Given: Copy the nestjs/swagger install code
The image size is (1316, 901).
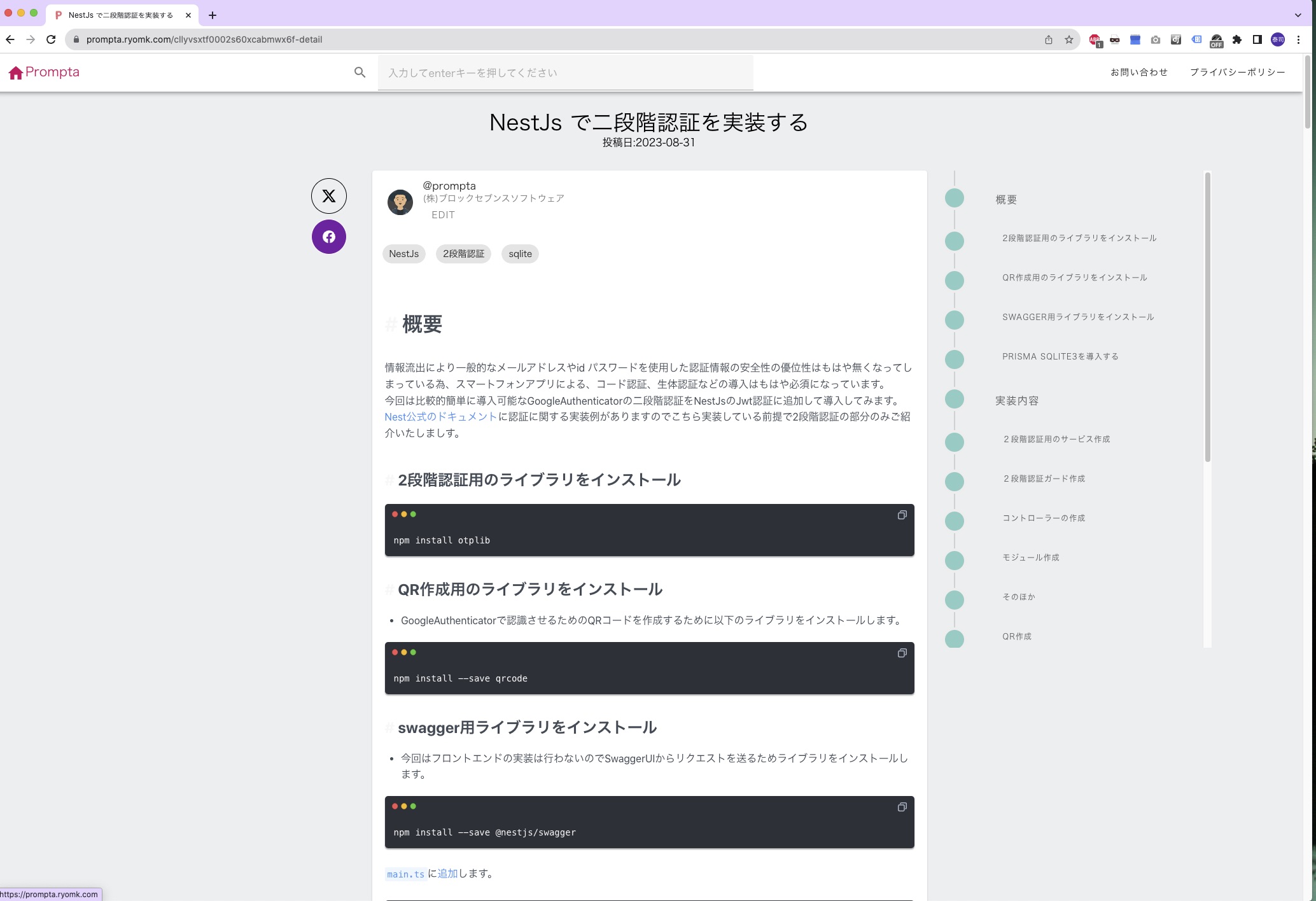Looking at the screenshot, I should click(x=902, y=807).
